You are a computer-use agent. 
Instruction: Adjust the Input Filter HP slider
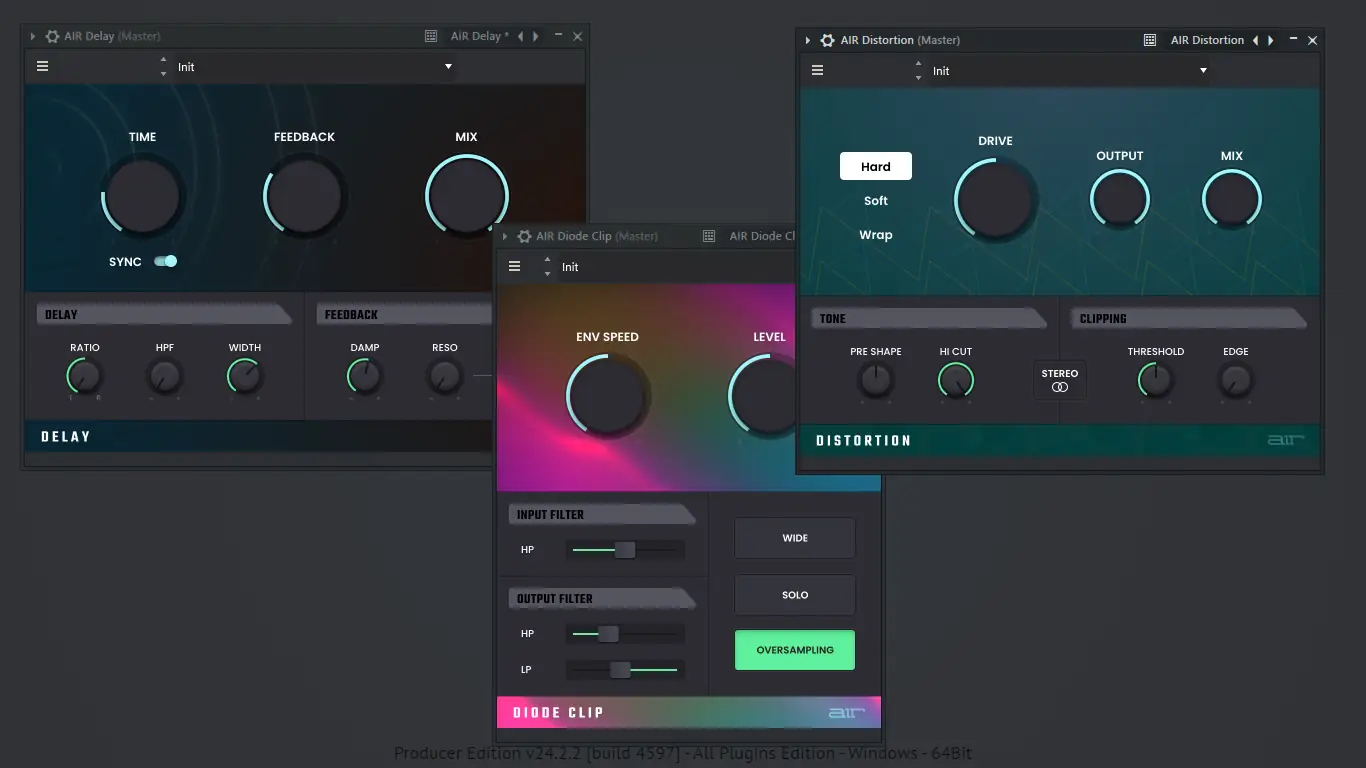coord(624,549)
